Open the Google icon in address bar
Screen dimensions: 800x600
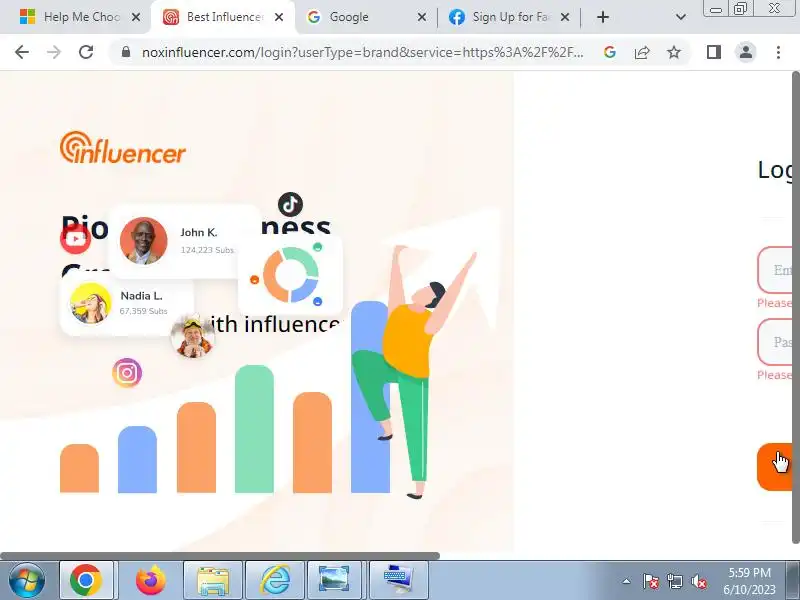pos(610,52)
